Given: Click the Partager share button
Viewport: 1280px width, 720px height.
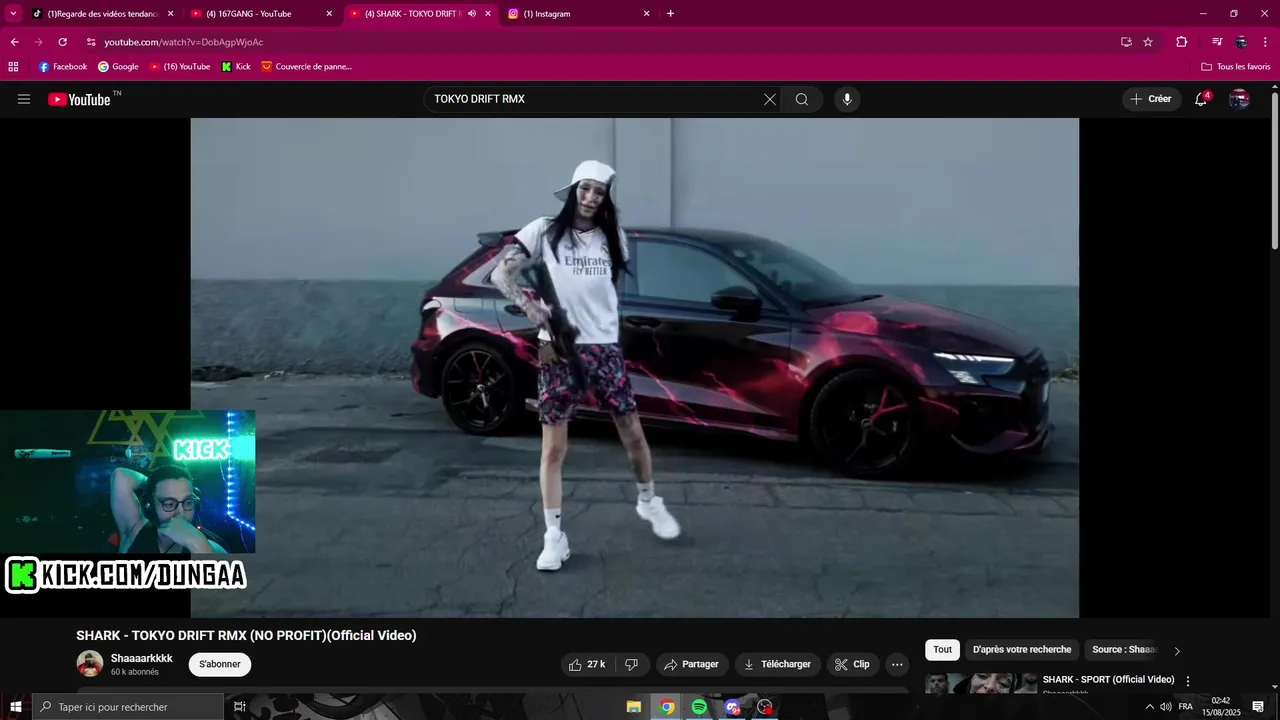Looking at the screenshot, I should pos(692,664).
